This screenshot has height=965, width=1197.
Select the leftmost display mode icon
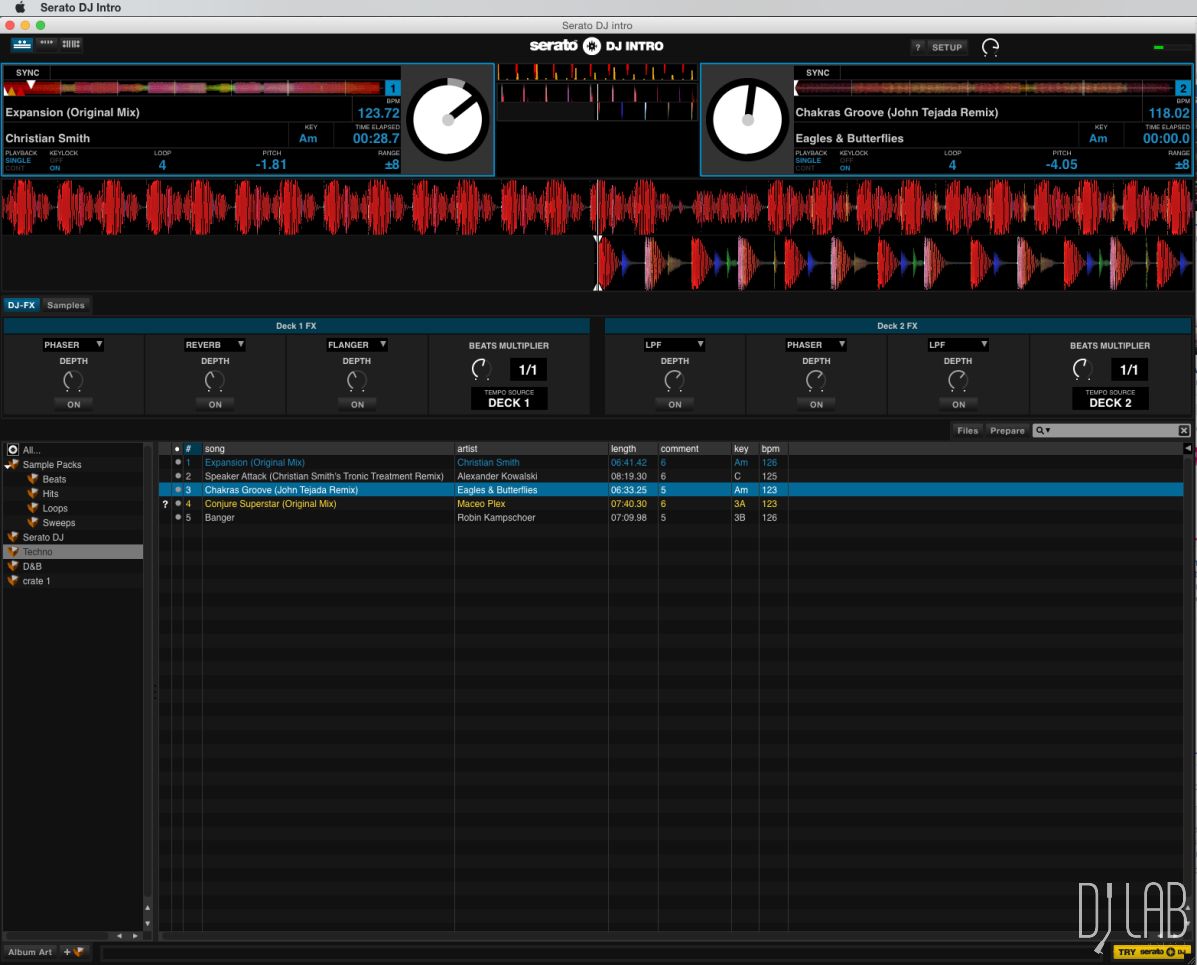tap(22, 44)
